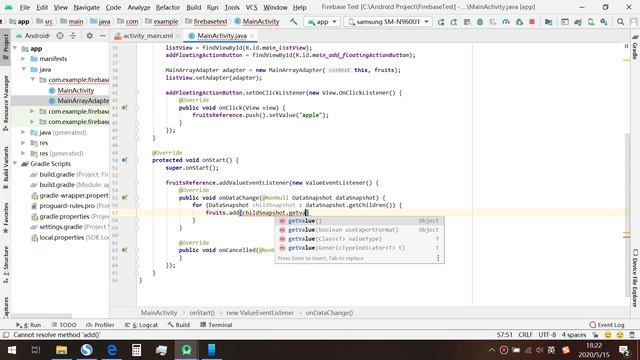The image size is (640, 360).
Task: Open Calculator from the taskbar
Action: pyautogui.click(x=137, y=350)
